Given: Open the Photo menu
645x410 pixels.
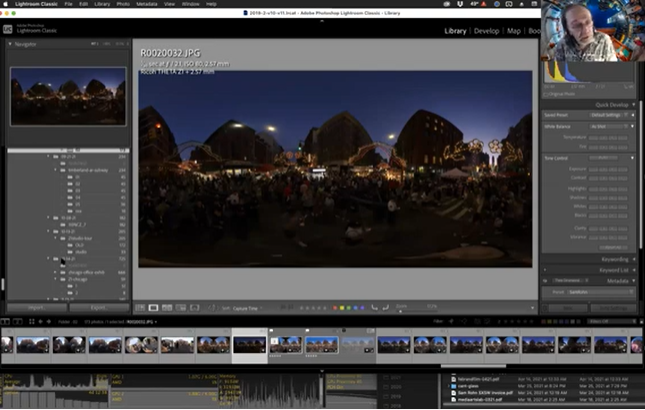Looking at the screenshot, I should click(x=121, y=4).
